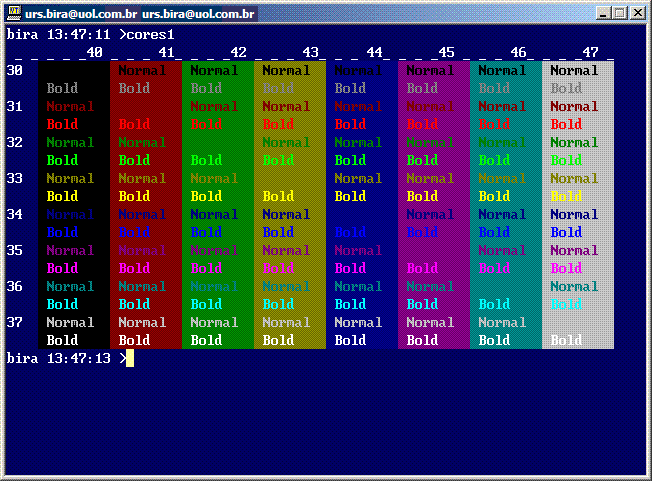Click cyan 'Normal' text in row 36, column 41
Screen dimensions: 654x481
point(142,286)
